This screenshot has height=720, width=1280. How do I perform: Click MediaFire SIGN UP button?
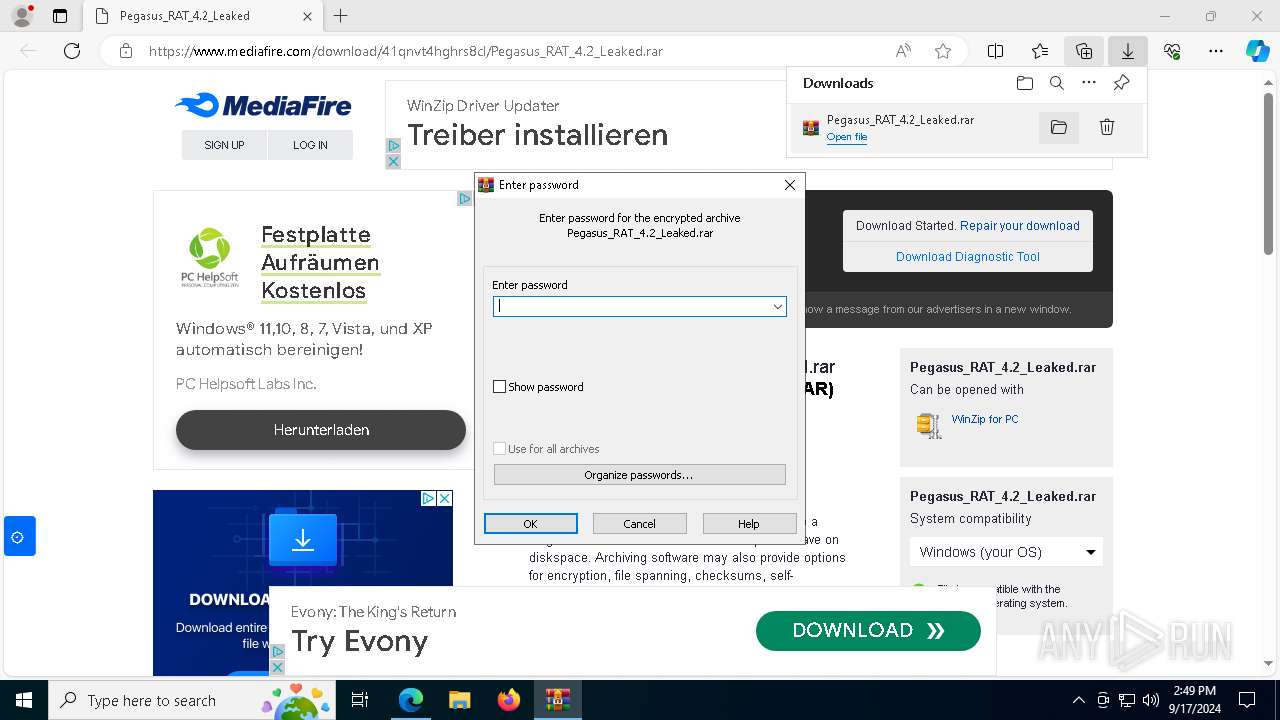click(224, 145)
